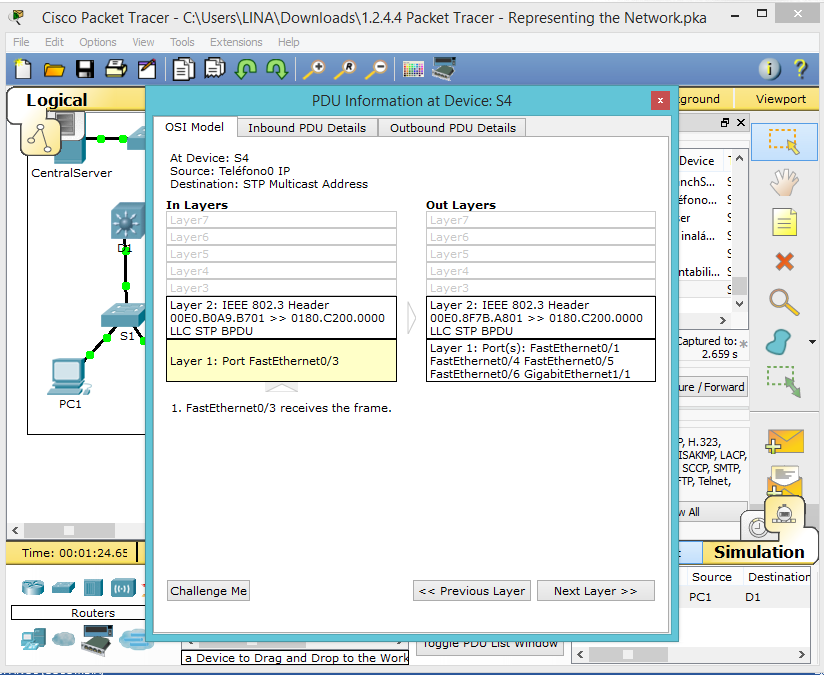Click the Challenge Me button

[x=208, y=591]
